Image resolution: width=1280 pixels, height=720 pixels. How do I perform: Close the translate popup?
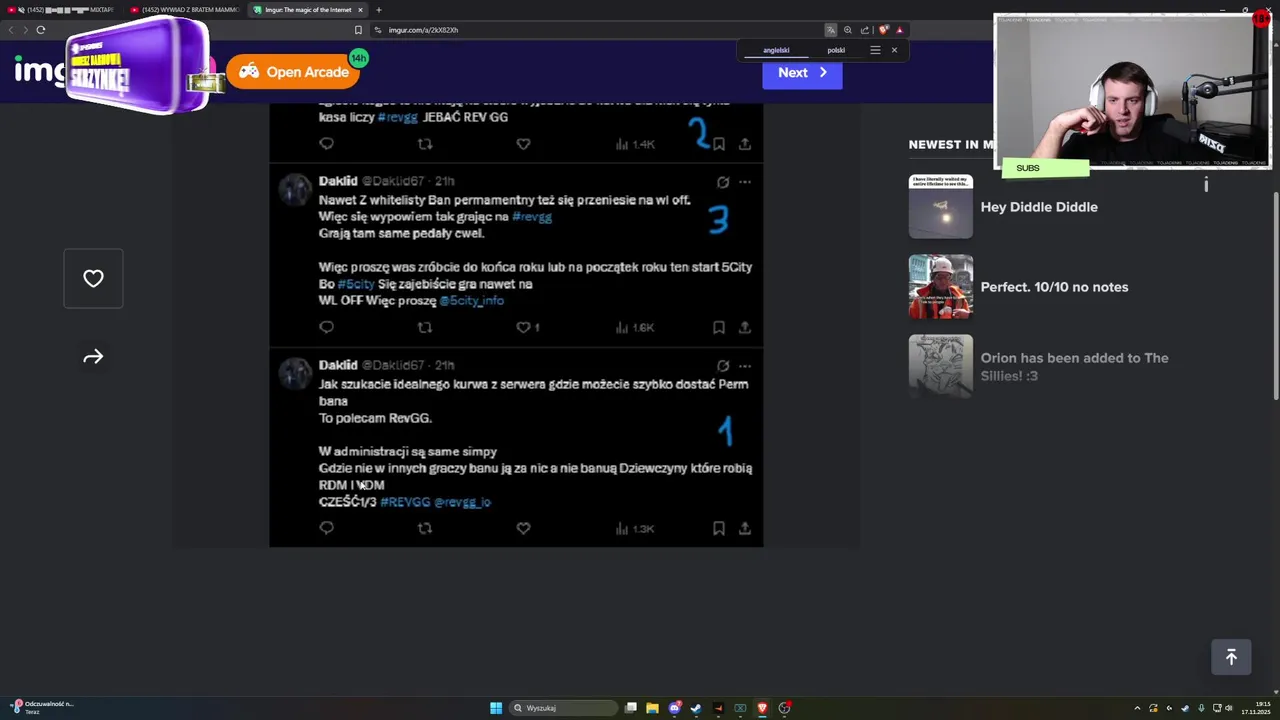pyautogui.click(x=894, y=50)
